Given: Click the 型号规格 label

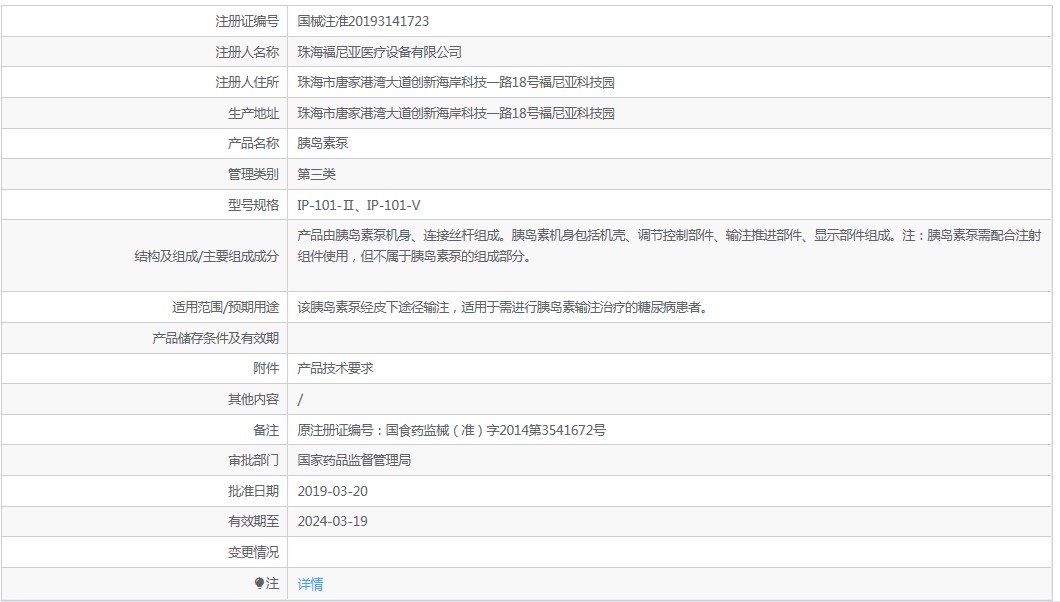Looking at the screenshot, I should pos(253,205).
